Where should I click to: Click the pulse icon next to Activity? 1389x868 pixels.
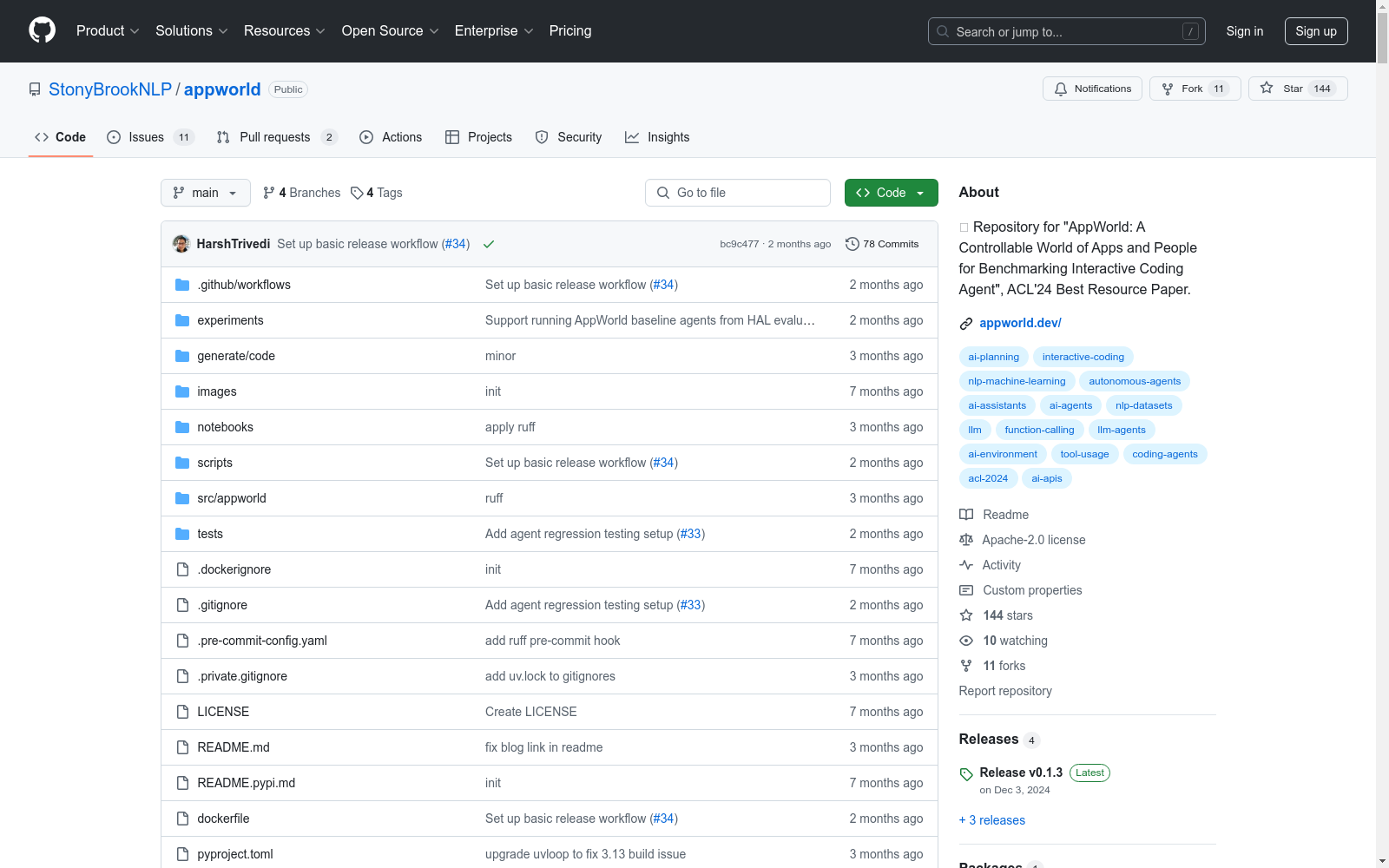(x=966, y=565)
